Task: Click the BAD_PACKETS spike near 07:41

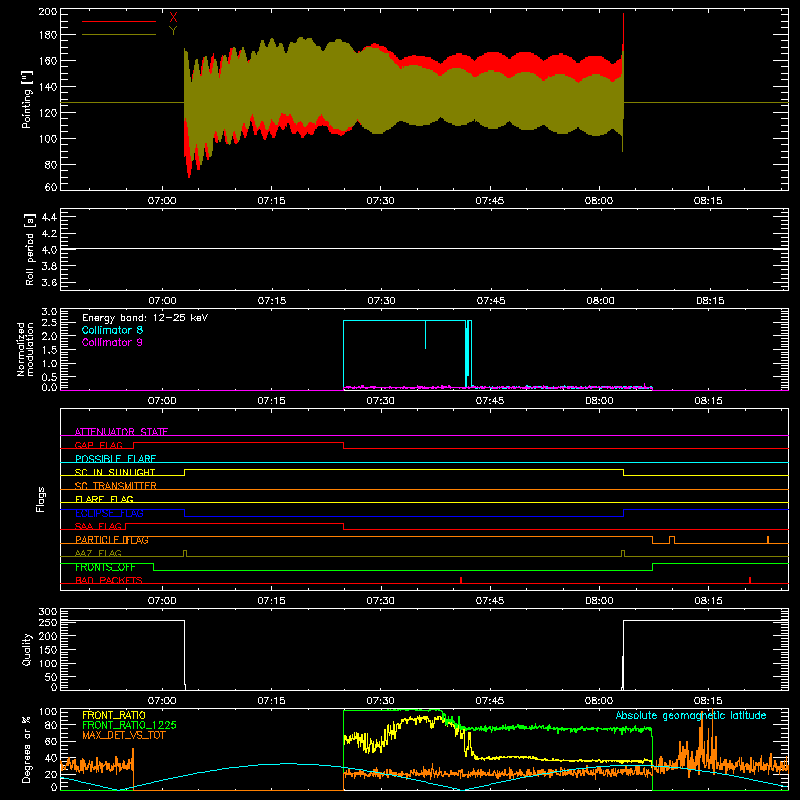Action: point(461,580)
